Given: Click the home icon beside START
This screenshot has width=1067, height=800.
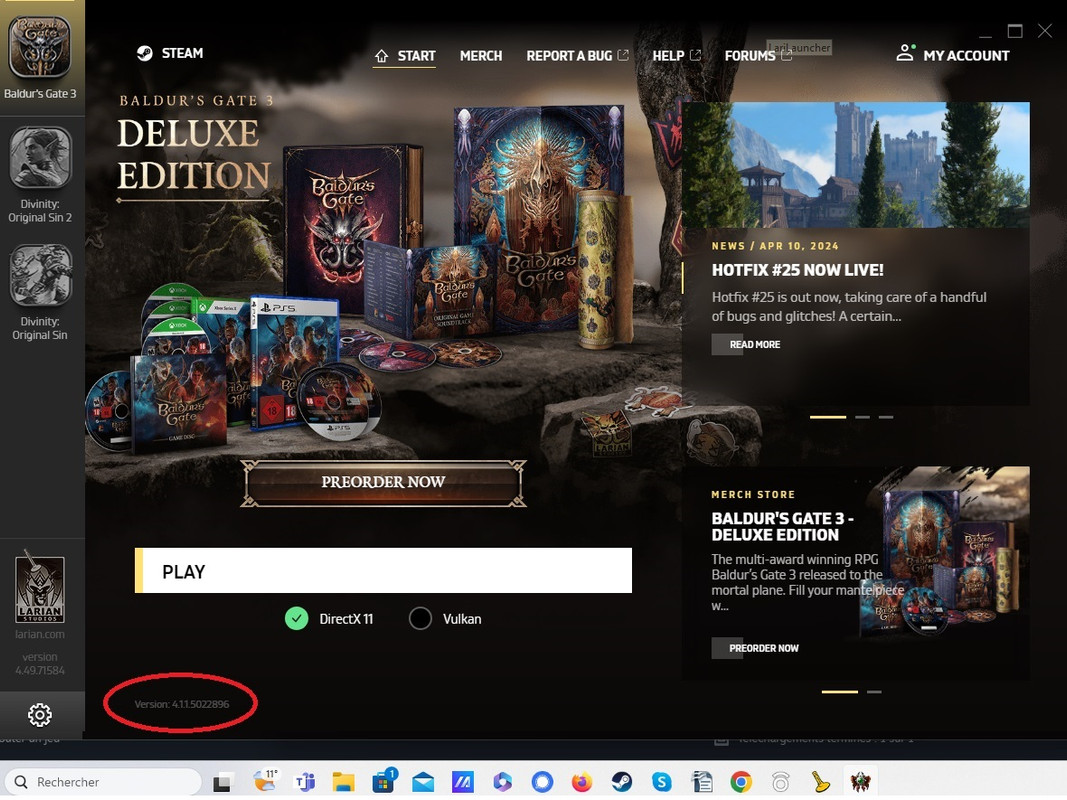Looking at the screenshot, I should click(381, 56).
